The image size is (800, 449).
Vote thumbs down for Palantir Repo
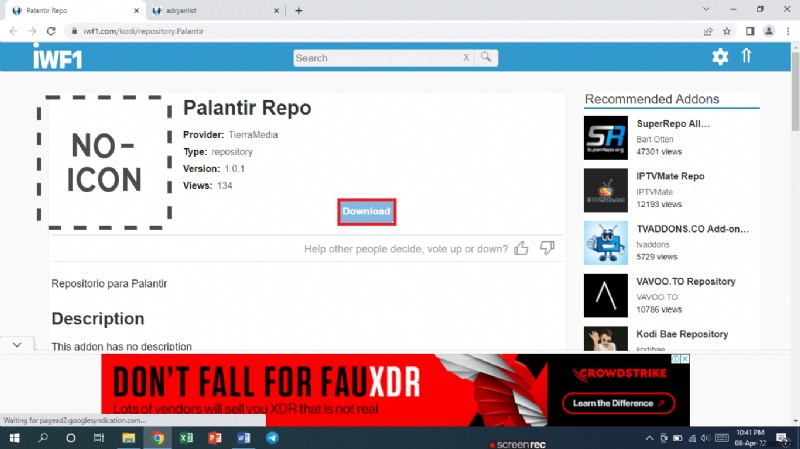[x=547, y=248]
